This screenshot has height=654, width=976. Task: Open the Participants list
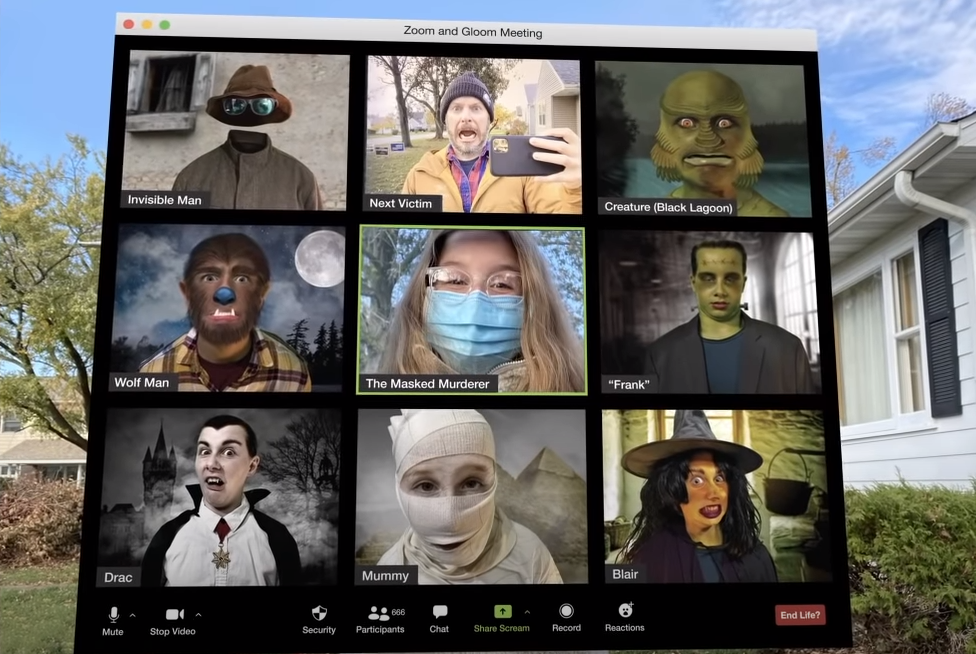click(379, 613)
